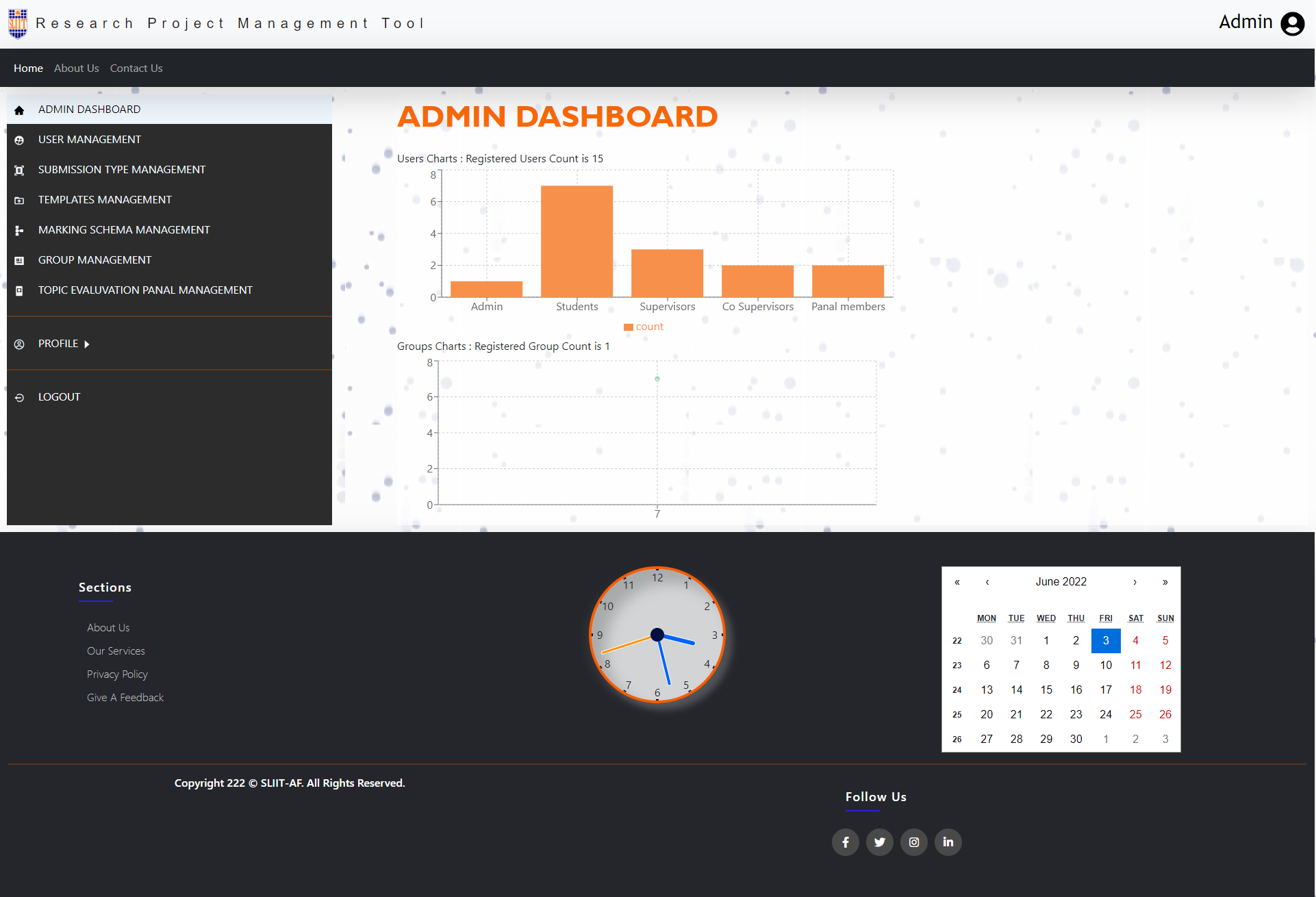Select the Admin bar in users chart

click(x=486, y=289)
